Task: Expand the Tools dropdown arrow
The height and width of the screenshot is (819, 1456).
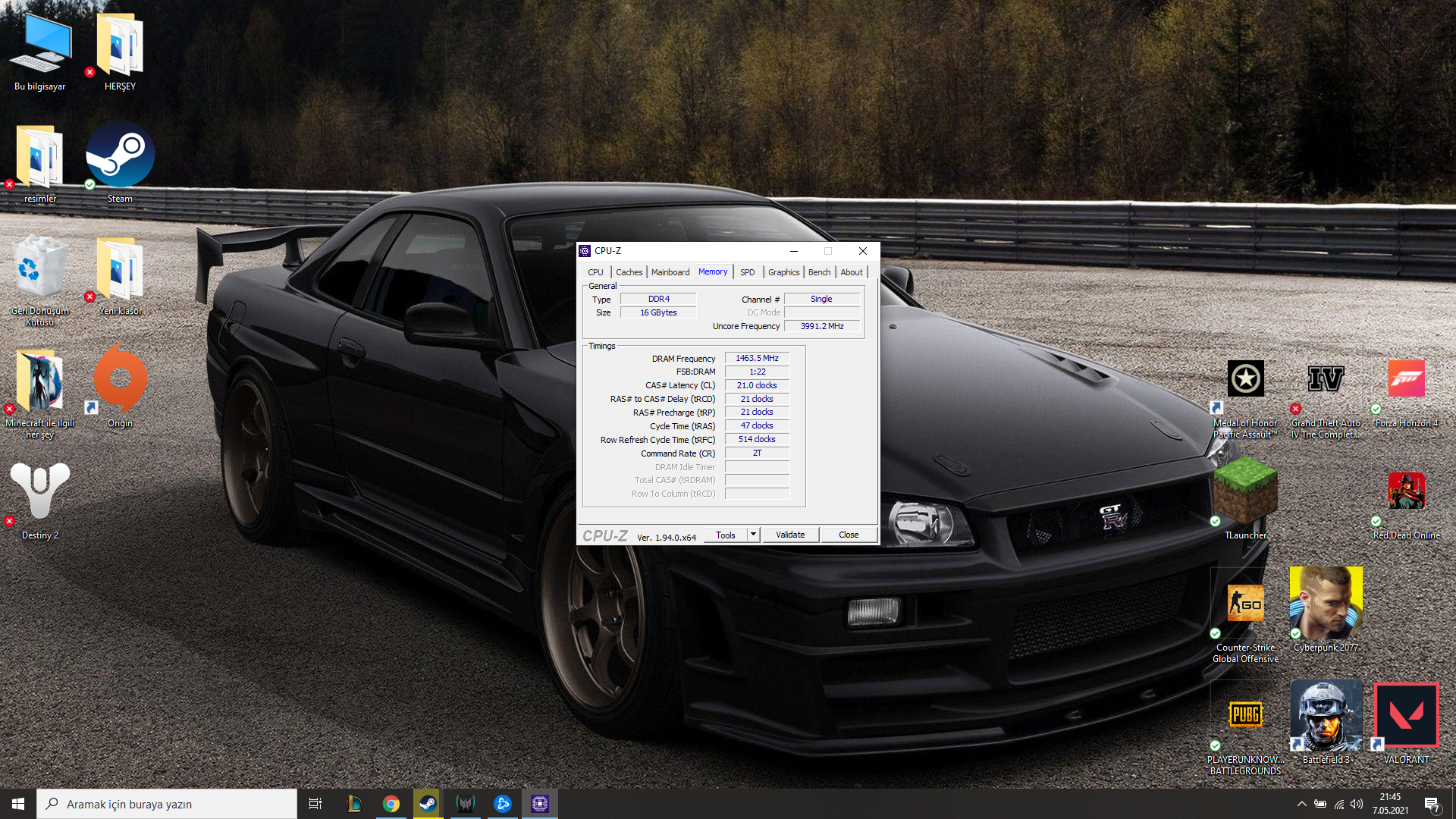Action: [753, 535]
